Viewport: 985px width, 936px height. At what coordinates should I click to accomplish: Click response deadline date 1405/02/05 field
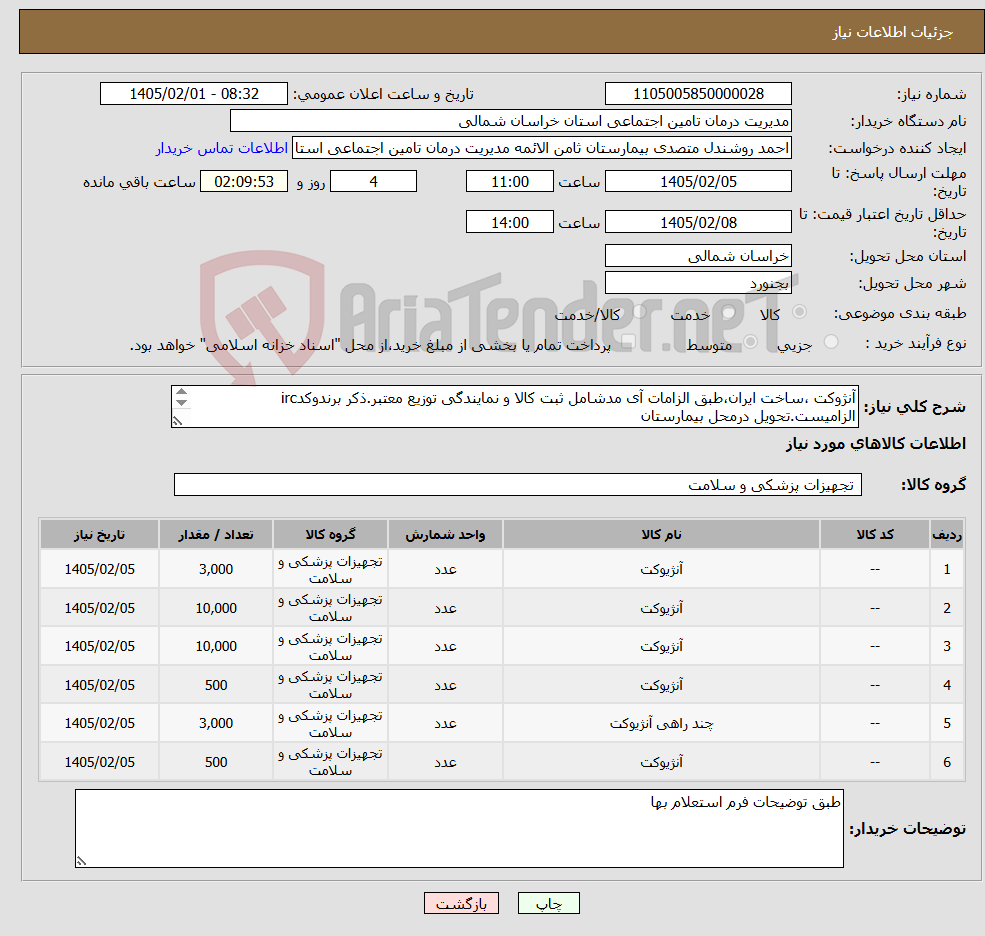698,182
